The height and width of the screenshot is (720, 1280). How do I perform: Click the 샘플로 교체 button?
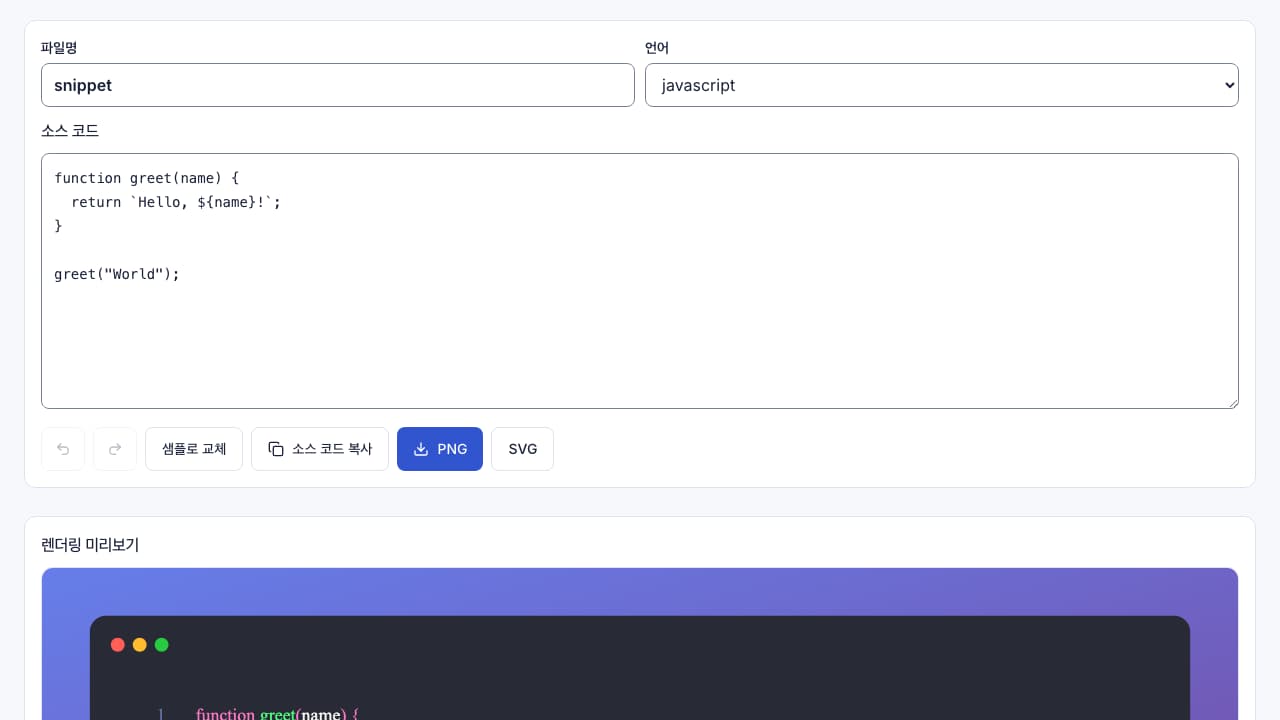point(194,449)
